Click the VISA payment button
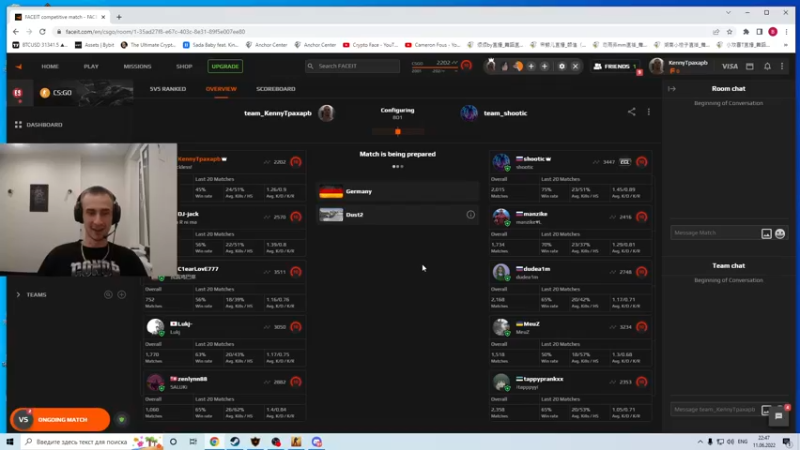This screenshot has width=800, height=450. [x=730, y=66]
